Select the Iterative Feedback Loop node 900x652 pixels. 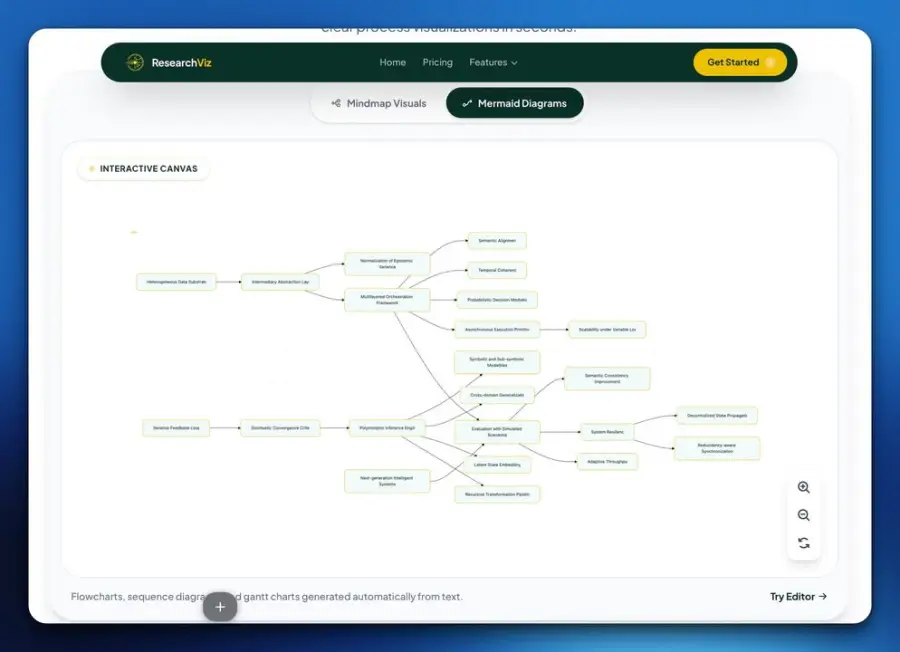pos(176,428)
